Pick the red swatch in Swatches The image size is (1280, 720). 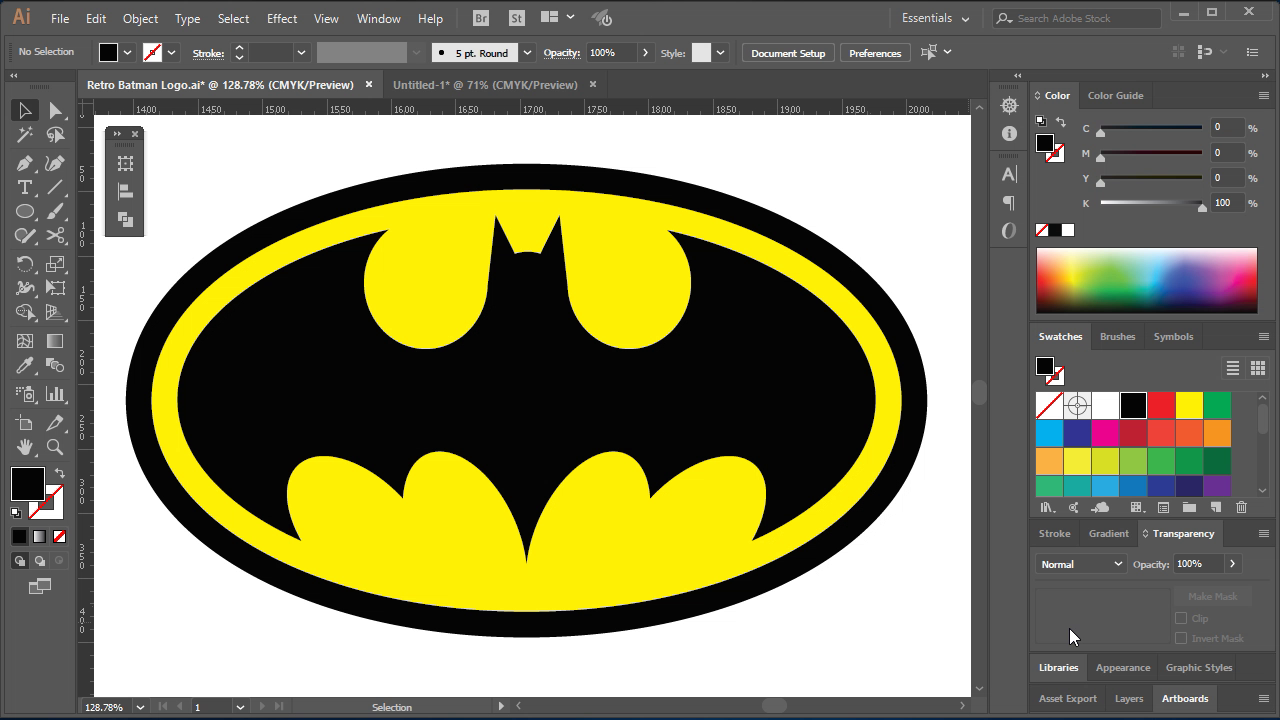[1161, 405]
